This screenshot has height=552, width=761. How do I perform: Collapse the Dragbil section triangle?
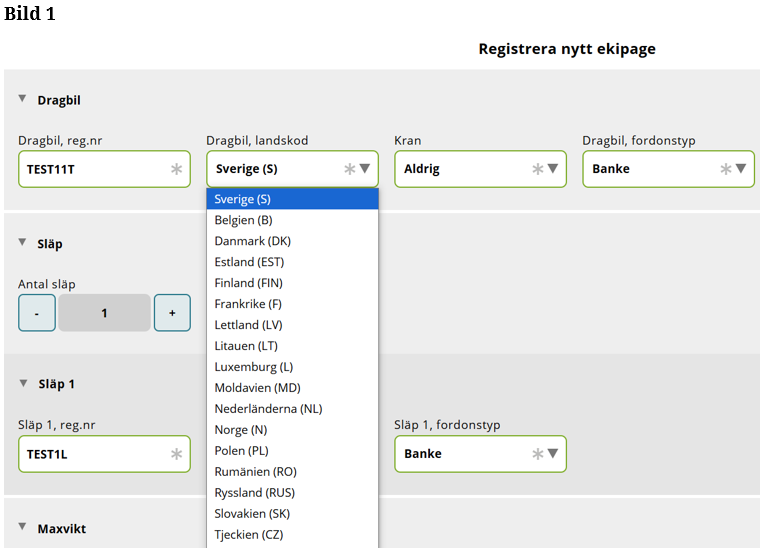23,99
